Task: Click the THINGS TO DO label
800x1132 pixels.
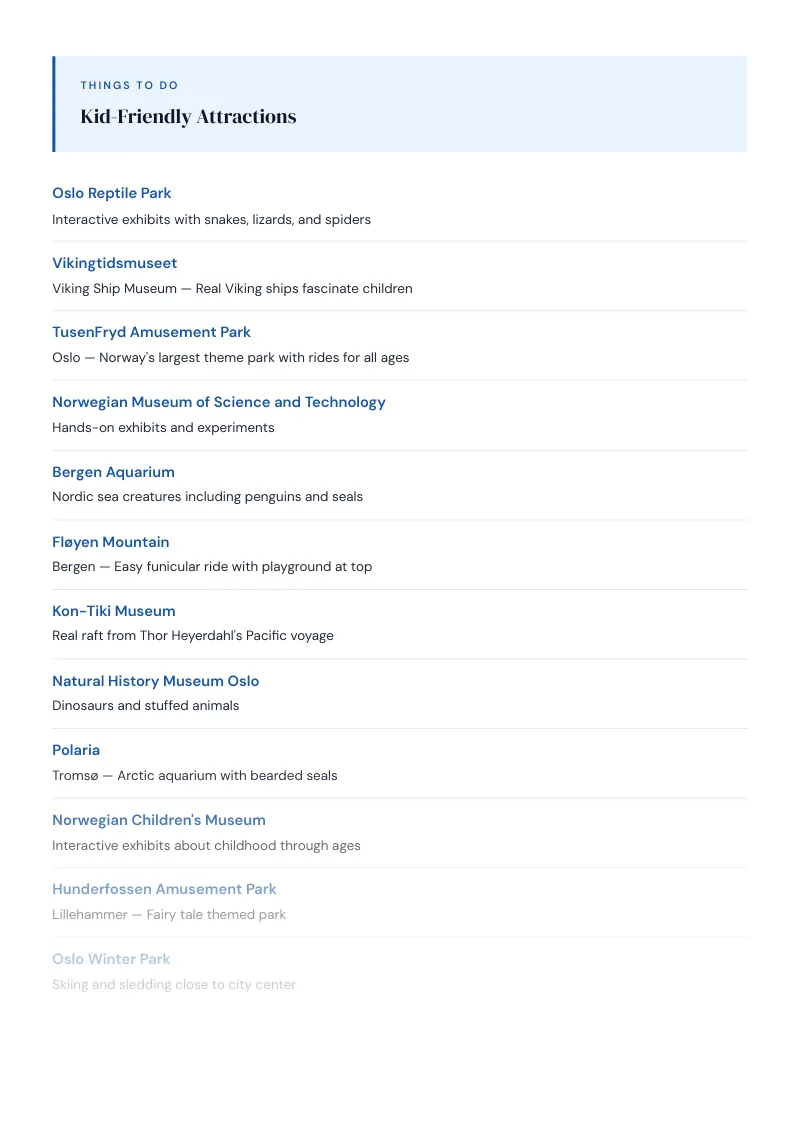Action: [x=129, y=85]
